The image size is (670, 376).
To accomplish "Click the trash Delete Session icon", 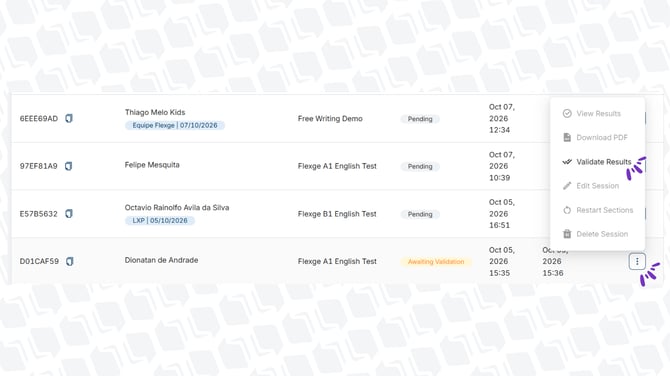I will (x=567, y=234).
